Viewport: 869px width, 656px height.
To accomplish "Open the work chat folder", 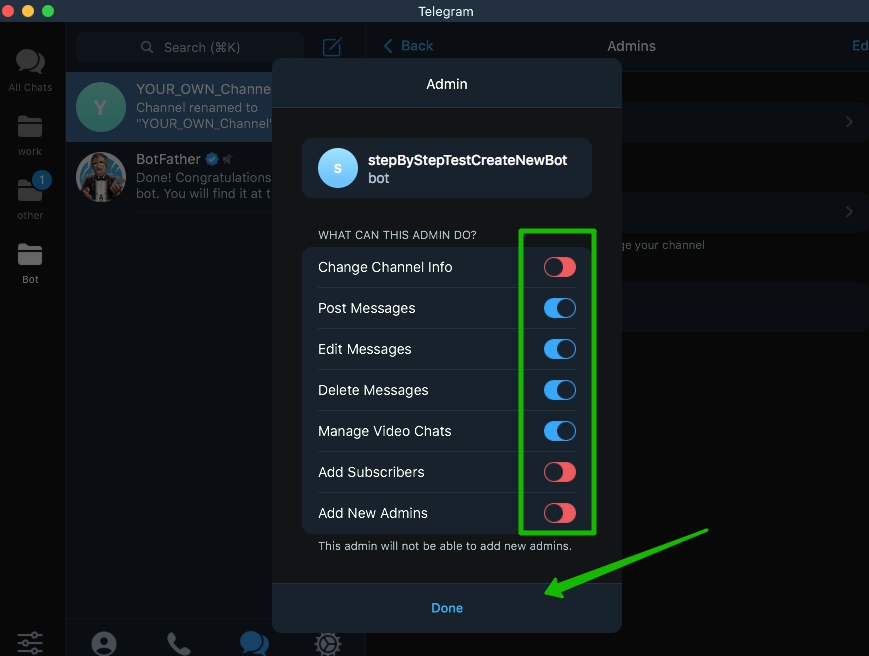I will tap(30, 127).
